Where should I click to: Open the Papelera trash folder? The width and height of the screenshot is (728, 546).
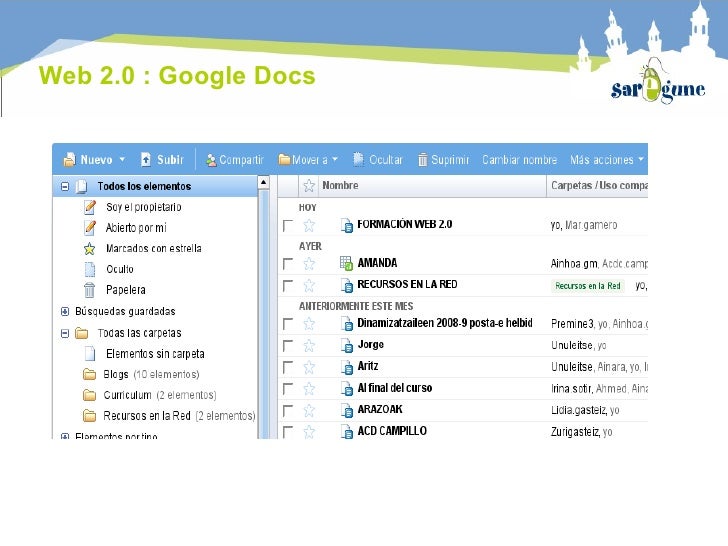pos(125,290)
